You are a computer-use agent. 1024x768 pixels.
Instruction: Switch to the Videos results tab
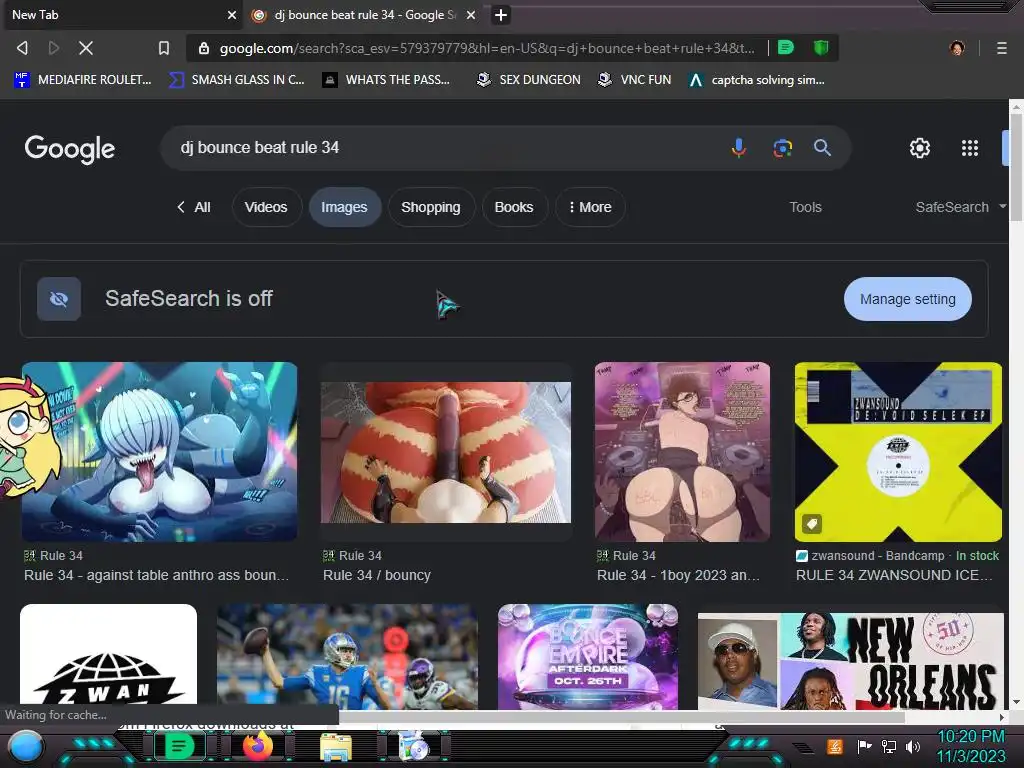coord(266,207)
